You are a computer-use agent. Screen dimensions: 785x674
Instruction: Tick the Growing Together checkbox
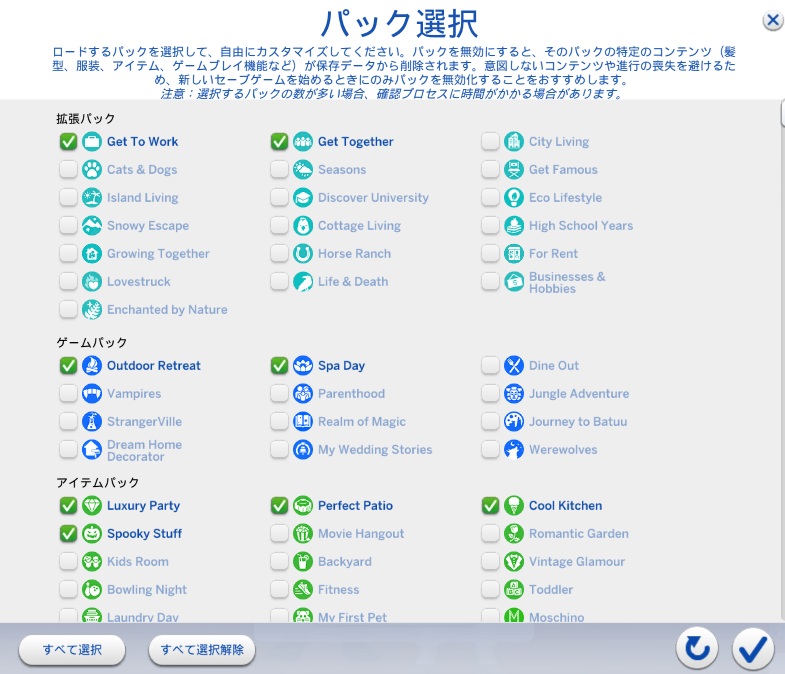pyautogui.click(x=68, y=254)
